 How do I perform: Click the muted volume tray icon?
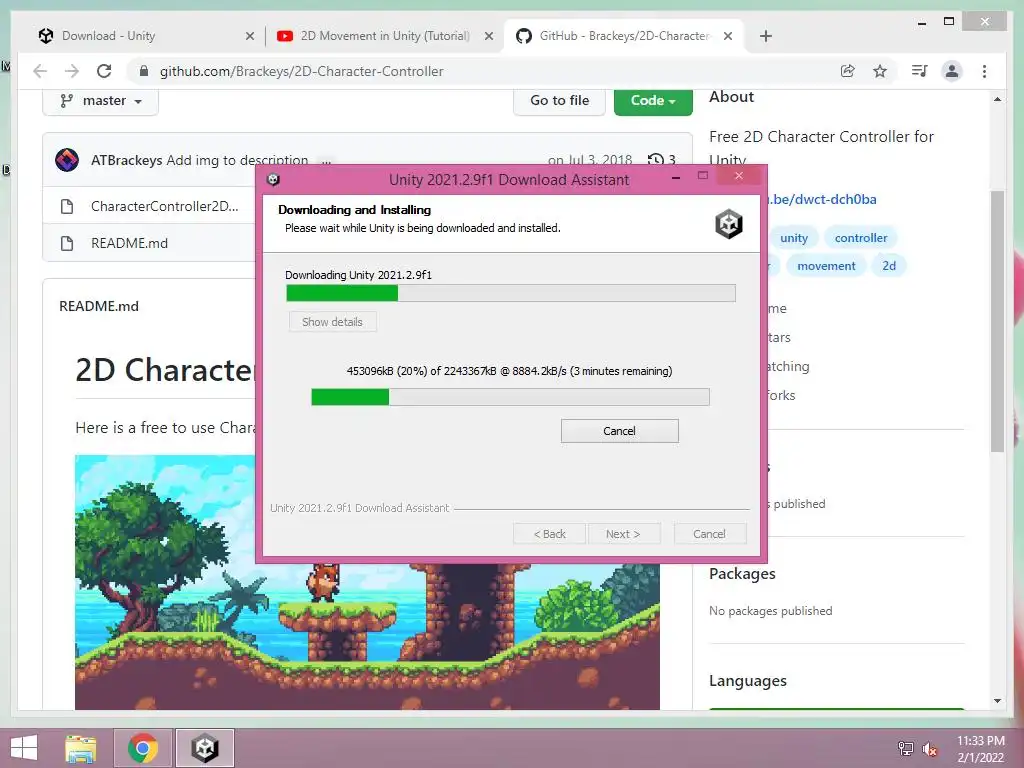930,749
